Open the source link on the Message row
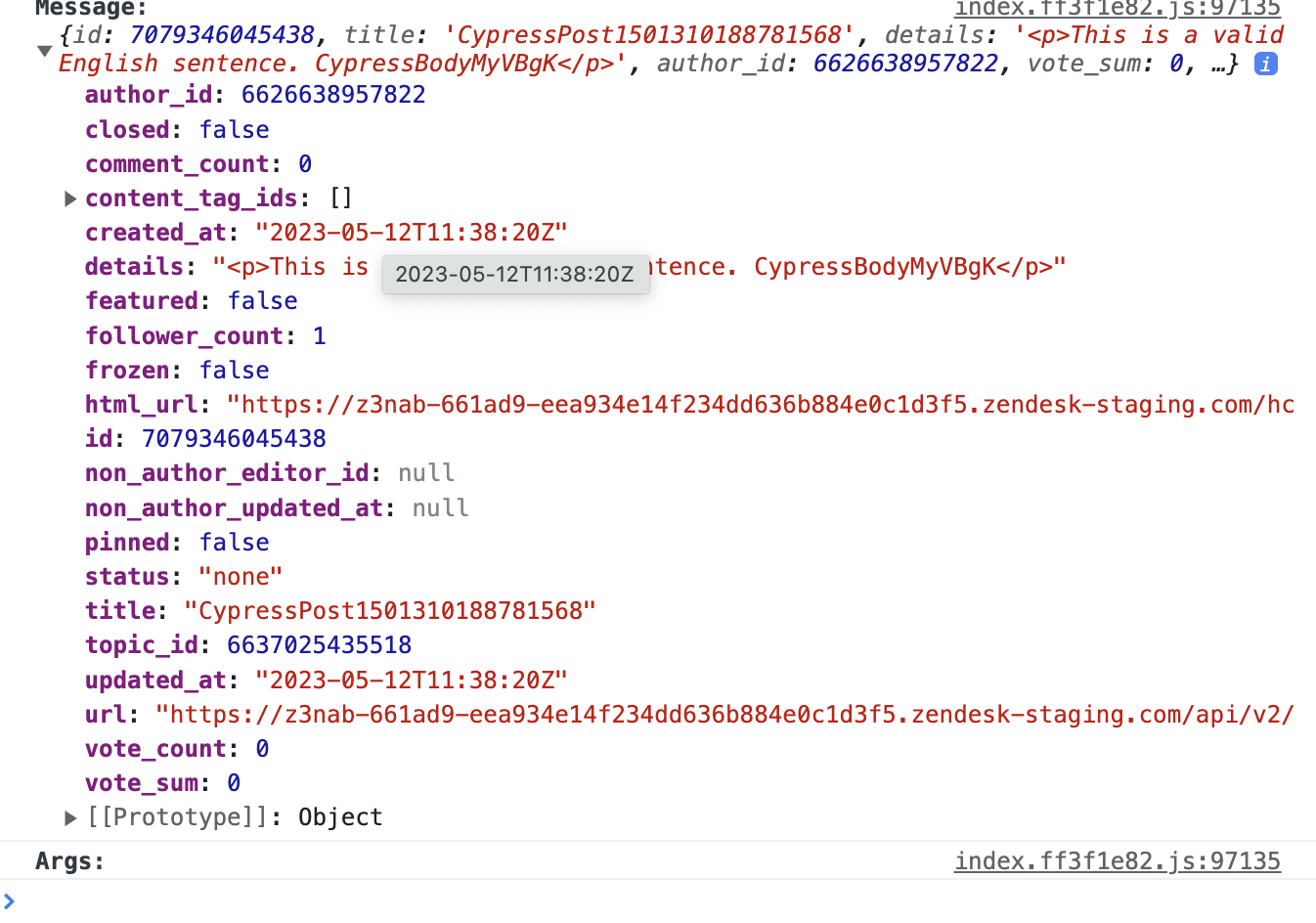1316x923 pixels. [1117, 9]
